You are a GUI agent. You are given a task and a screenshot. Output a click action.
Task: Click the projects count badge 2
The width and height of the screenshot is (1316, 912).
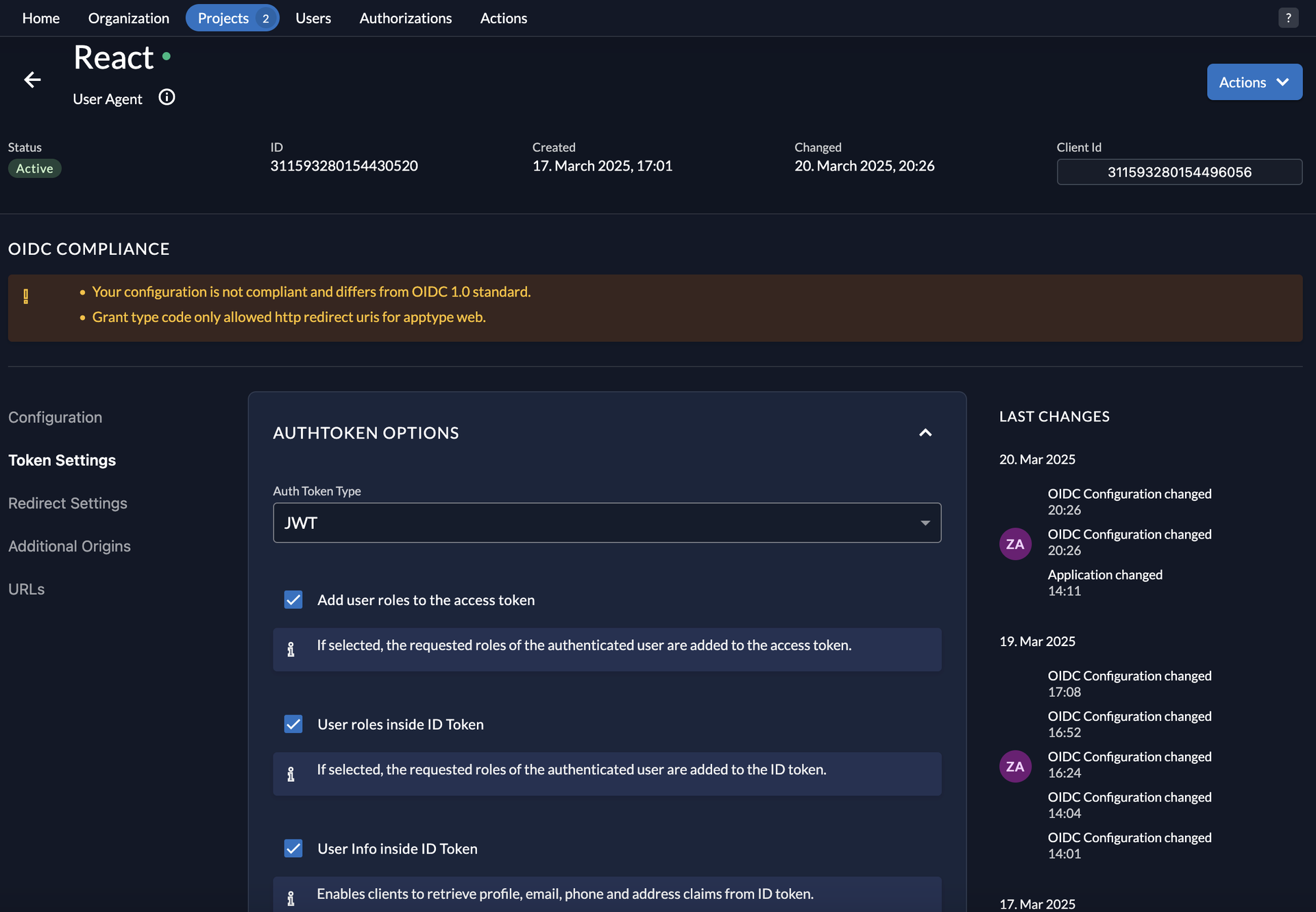pyautogui.click(x=265, y=19)
